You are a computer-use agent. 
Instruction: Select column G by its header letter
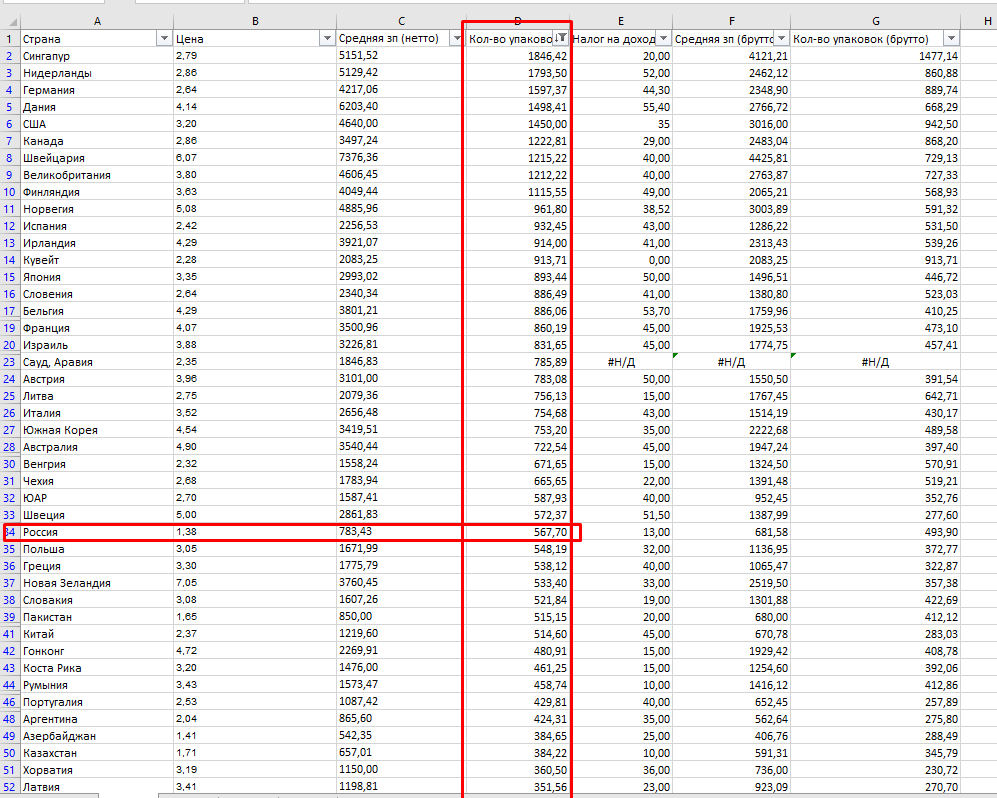[876, 19]
